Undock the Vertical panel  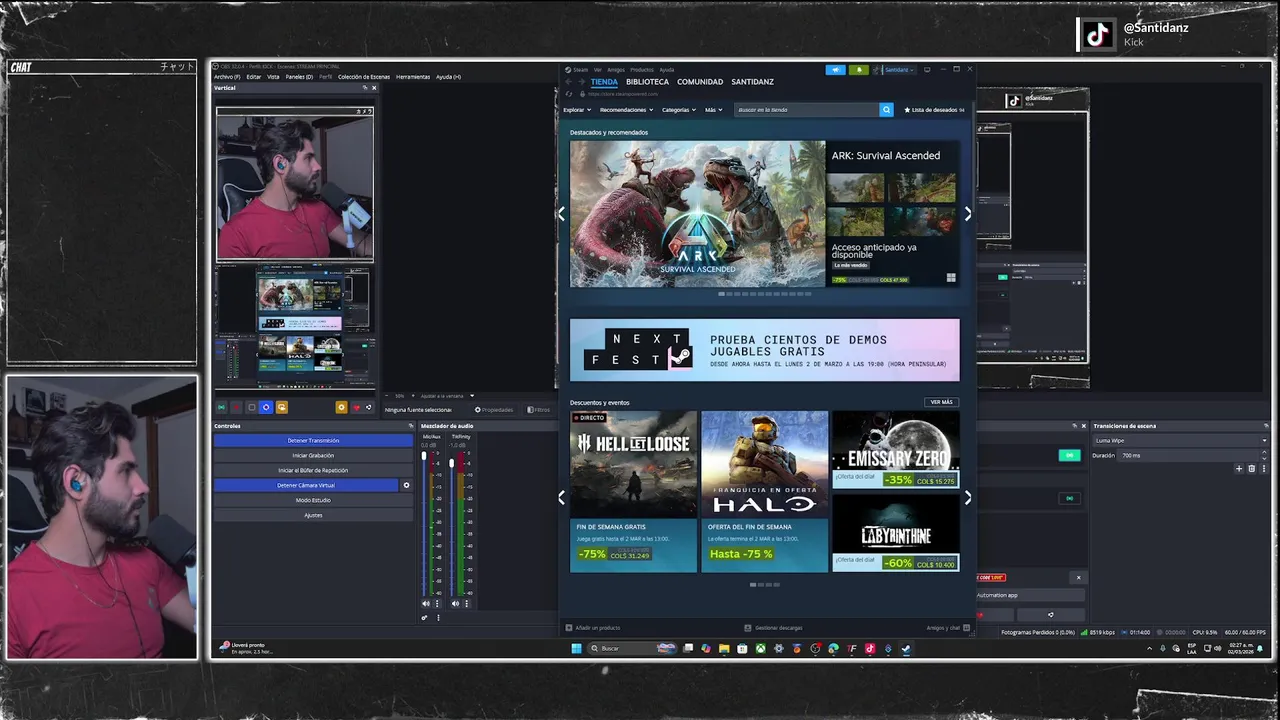(x=364, y=88)
